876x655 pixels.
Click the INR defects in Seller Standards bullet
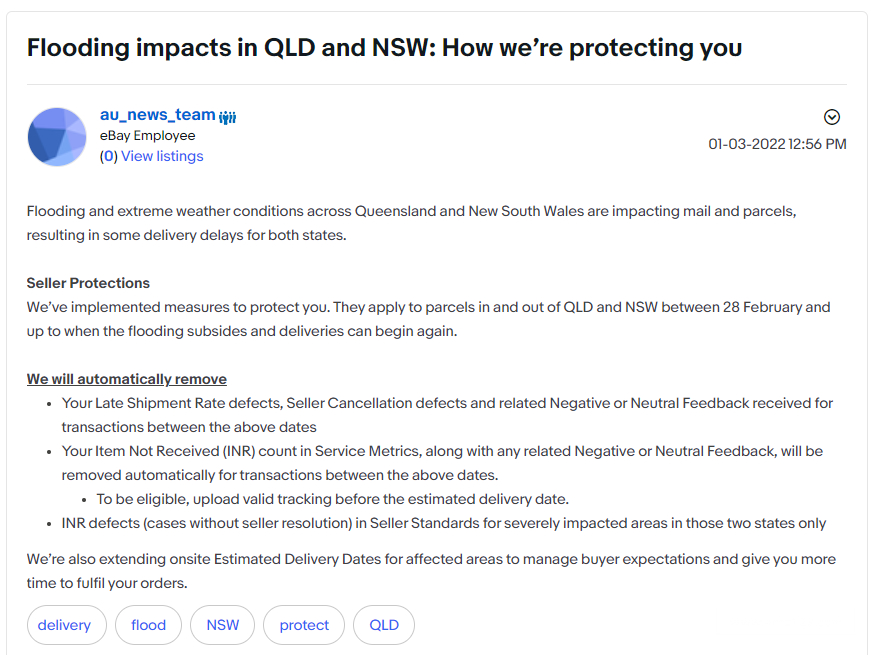(443, 523)
